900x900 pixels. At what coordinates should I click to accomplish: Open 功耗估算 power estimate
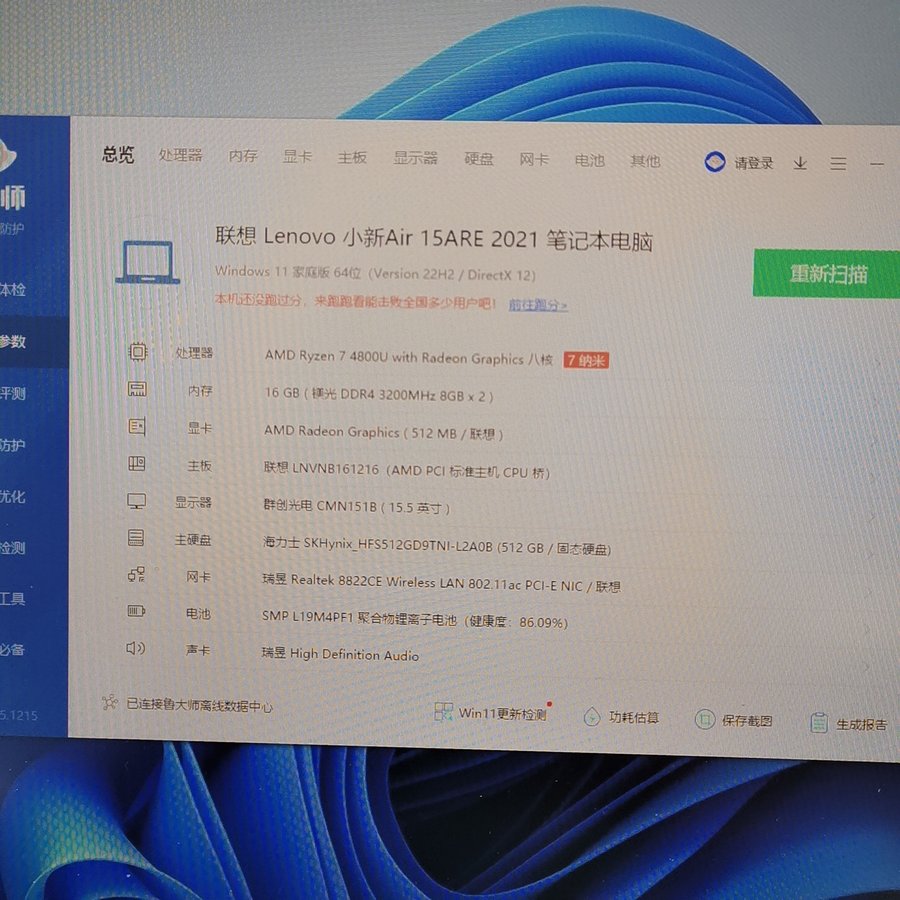click(x=634, y=717)
